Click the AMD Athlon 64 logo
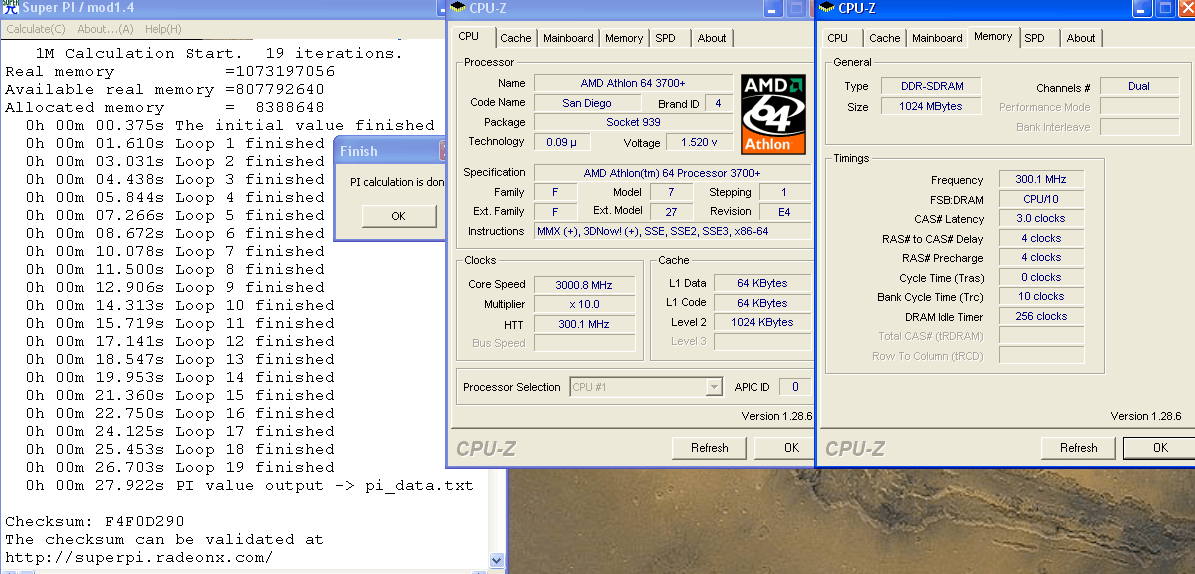The width and height of the screenshot is (1195, 574). pyautogui.click(x=773, y=114)
